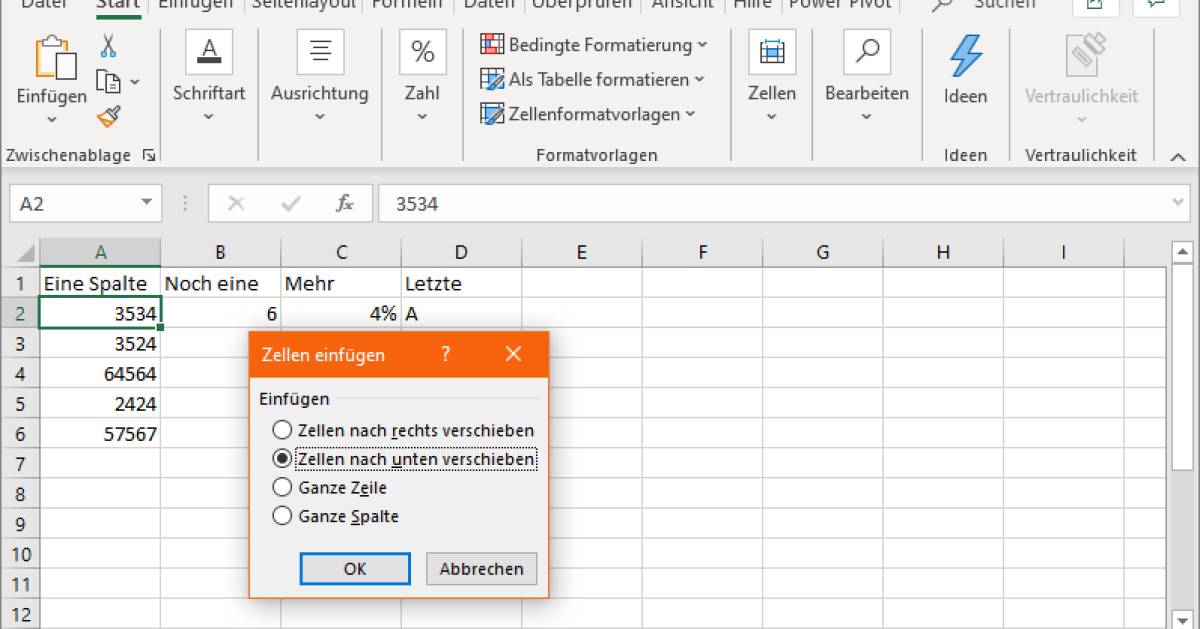This screenshot has height=629, width=1200.
Task: Click the question mark help icon in the dialog
Action: tap(446, 355)
